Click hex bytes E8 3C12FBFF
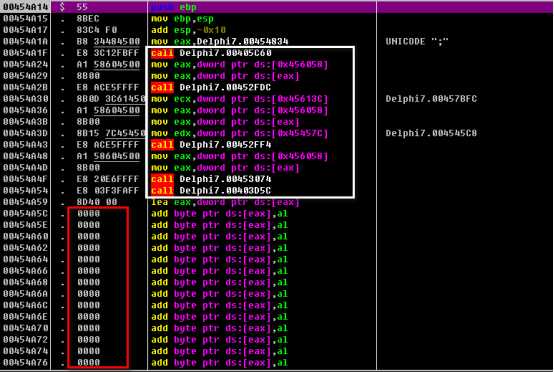Image resolution: width=554 pixels, height=372 pixels. [x=108, y=53]
